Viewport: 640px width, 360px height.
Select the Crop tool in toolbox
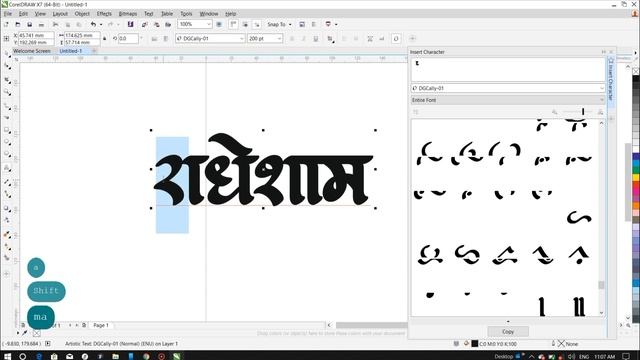tap(7, 80)
